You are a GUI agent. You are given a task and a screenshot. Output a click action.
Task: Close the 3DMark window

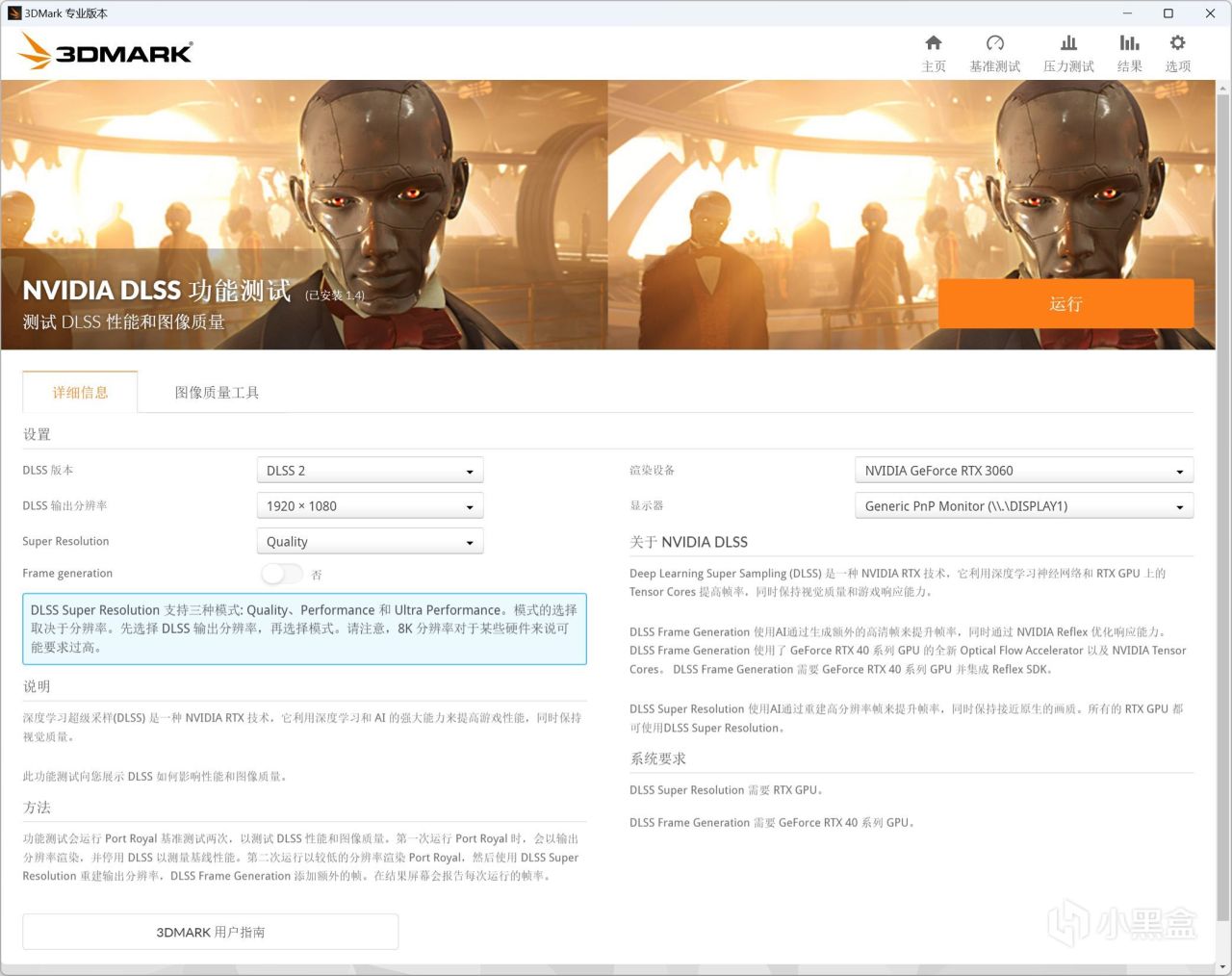coord(1210,13)
